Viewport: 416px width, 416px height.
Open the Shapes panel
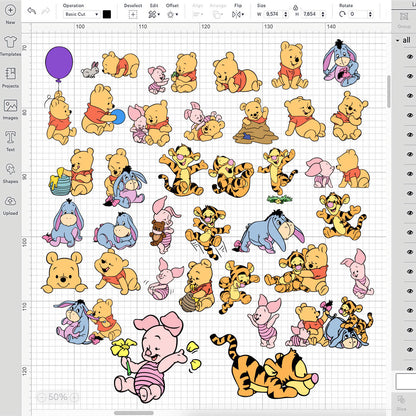tap(10, 173)
